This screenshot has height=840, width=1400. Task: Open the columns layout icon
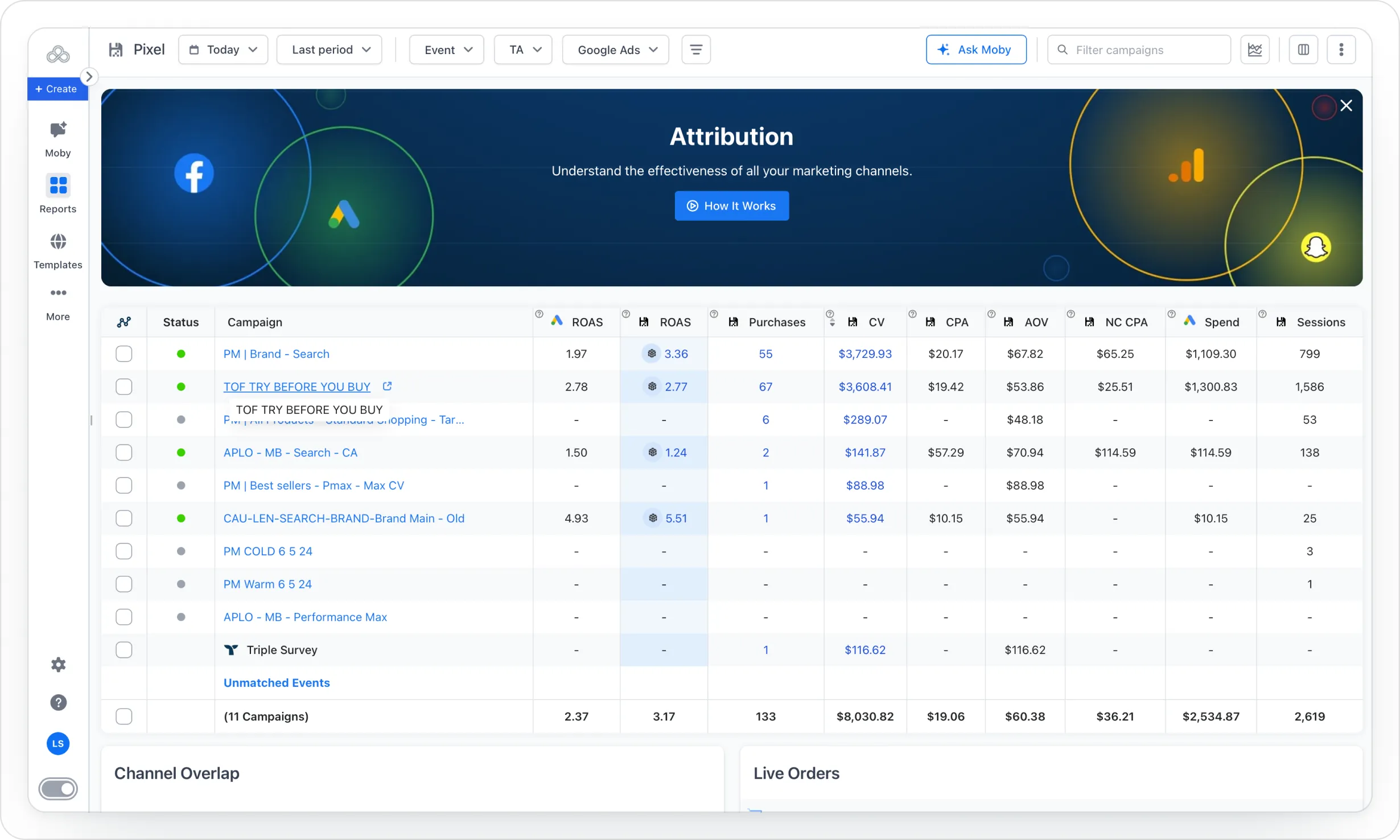click(1303, 50)
